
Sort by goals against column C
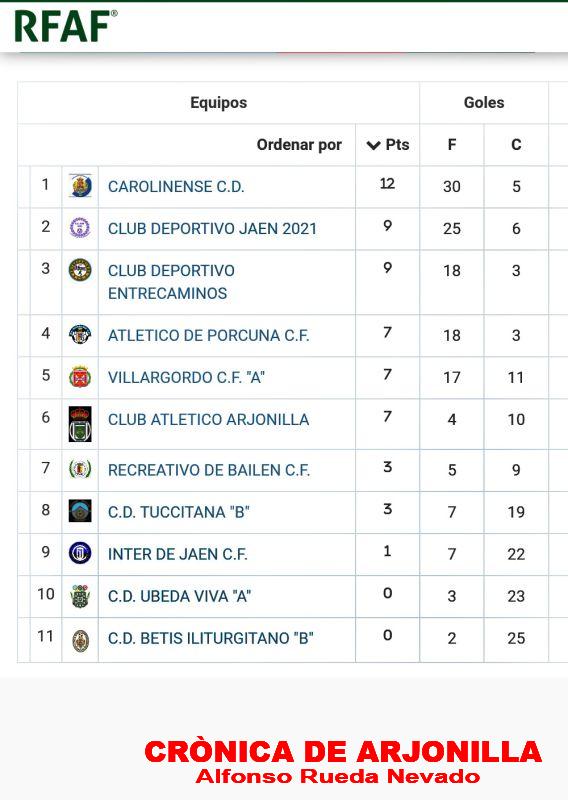(516, 144)
